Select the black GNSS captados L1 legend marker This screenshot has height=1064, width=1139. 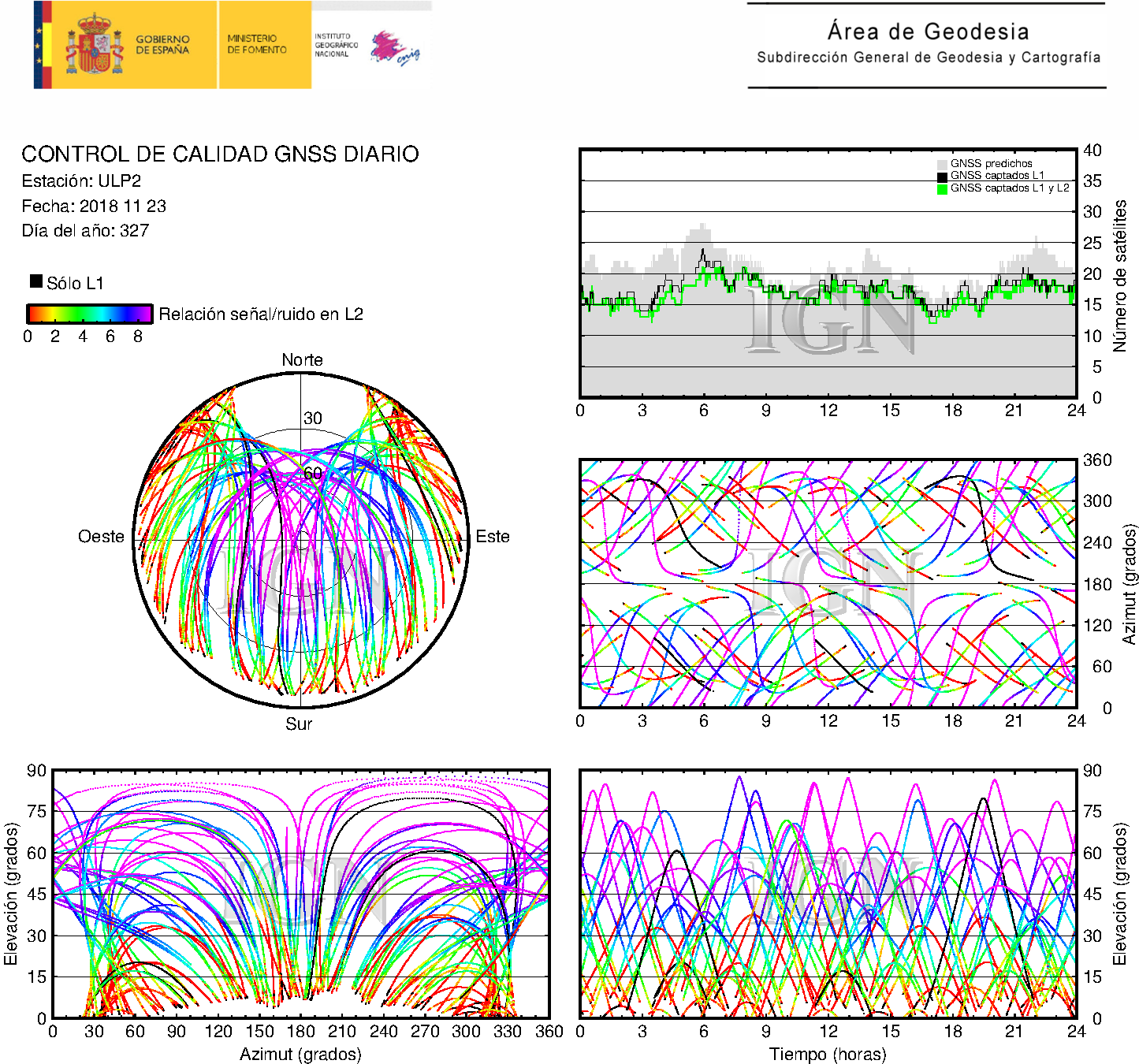click(x=942, y=176)
